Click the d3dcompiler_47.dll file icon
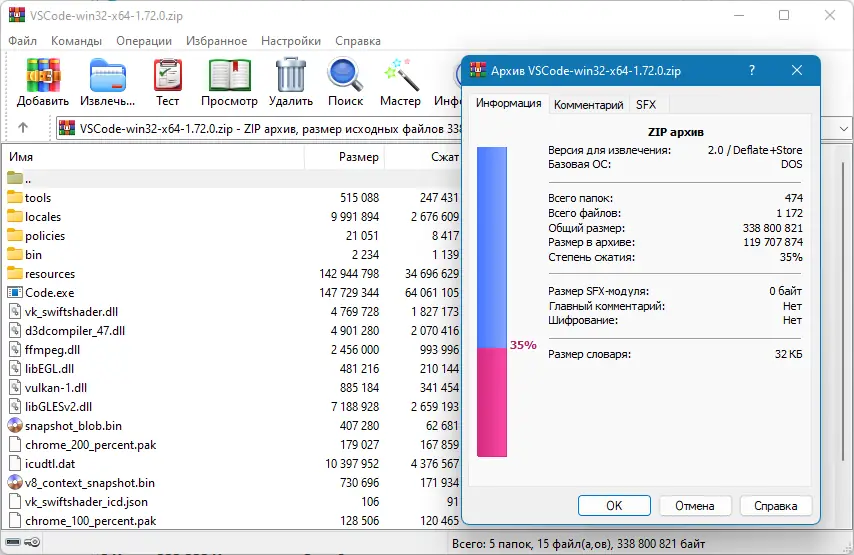 pos(15,331)
